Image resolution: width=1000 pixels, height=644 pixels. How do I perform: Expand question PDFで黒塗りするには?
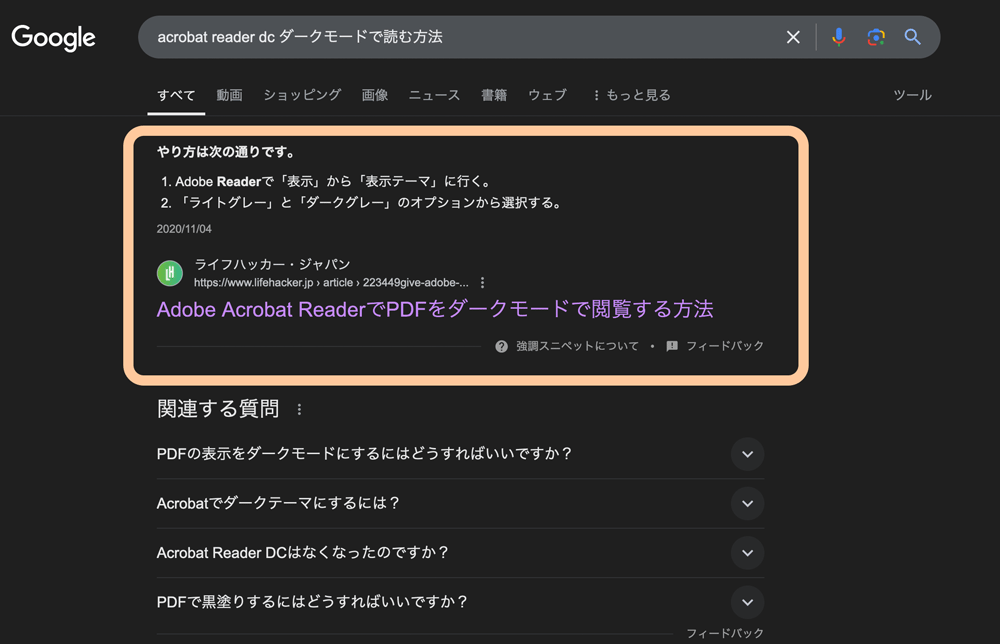[460, 602]
